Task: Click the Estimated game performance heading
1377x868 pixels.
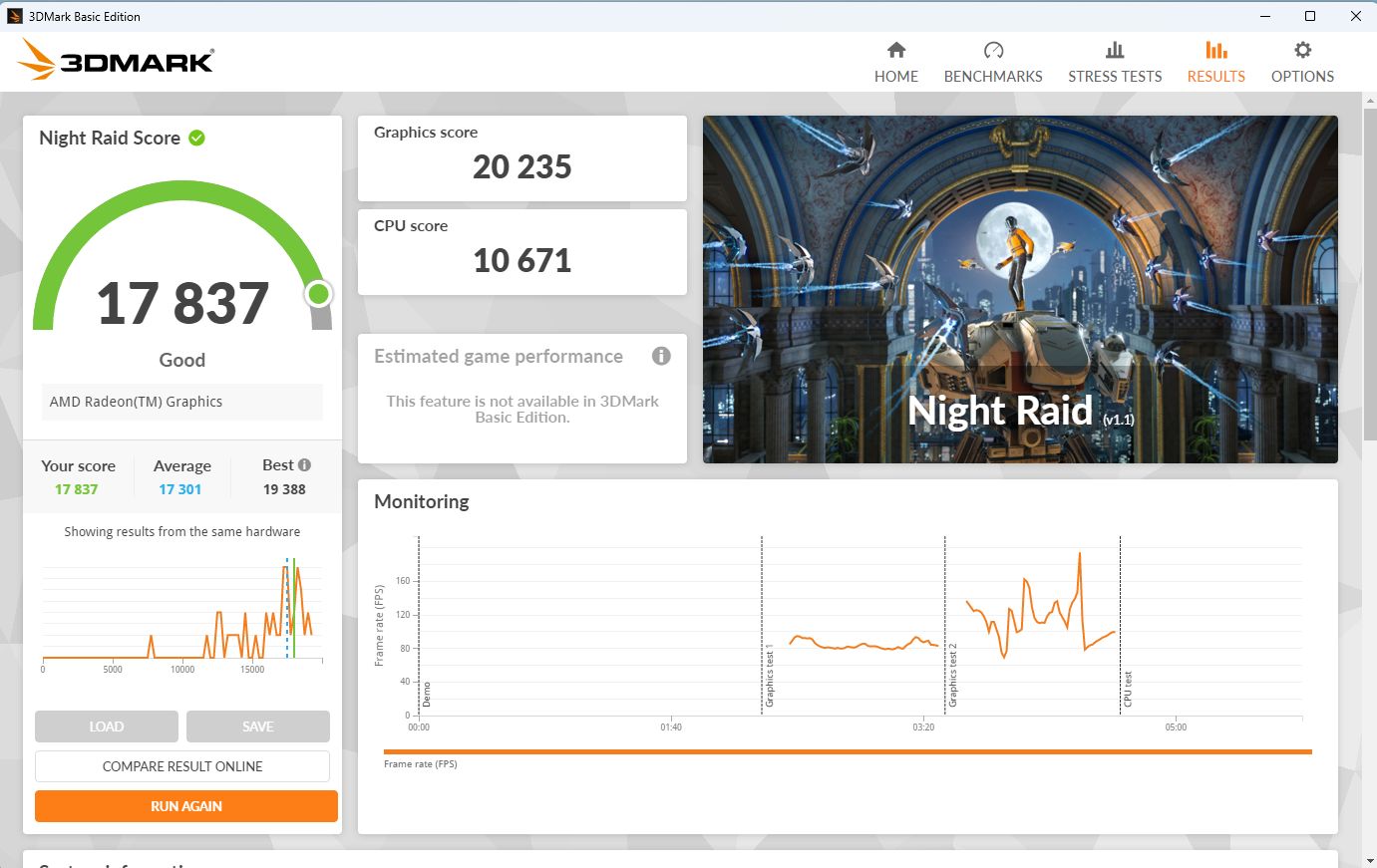Action: 499,356
